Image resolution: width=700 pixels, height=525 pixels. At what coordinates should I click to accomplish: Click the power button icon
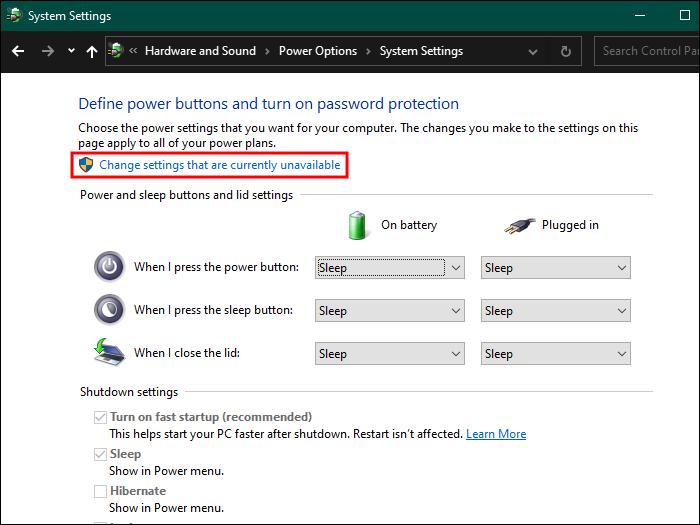109,267
